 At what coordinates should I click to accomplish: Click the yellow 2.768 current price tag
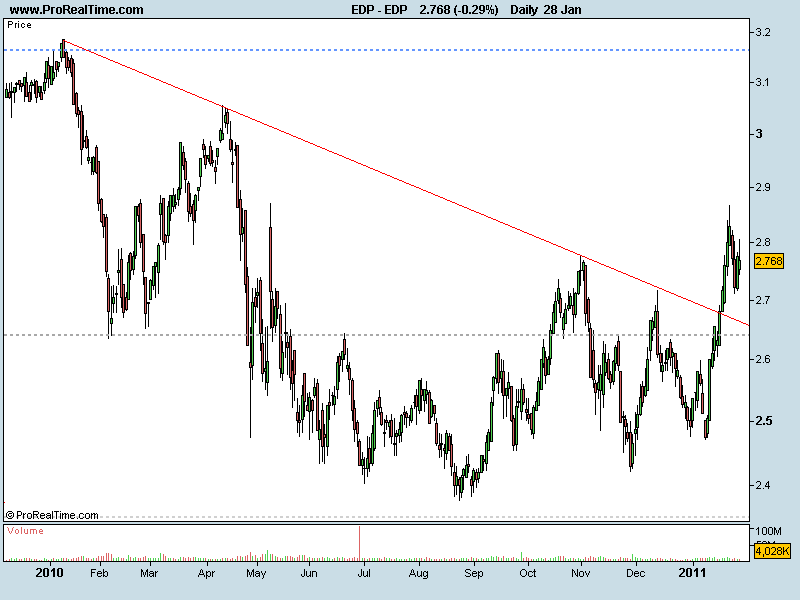[x=768, y=261]
